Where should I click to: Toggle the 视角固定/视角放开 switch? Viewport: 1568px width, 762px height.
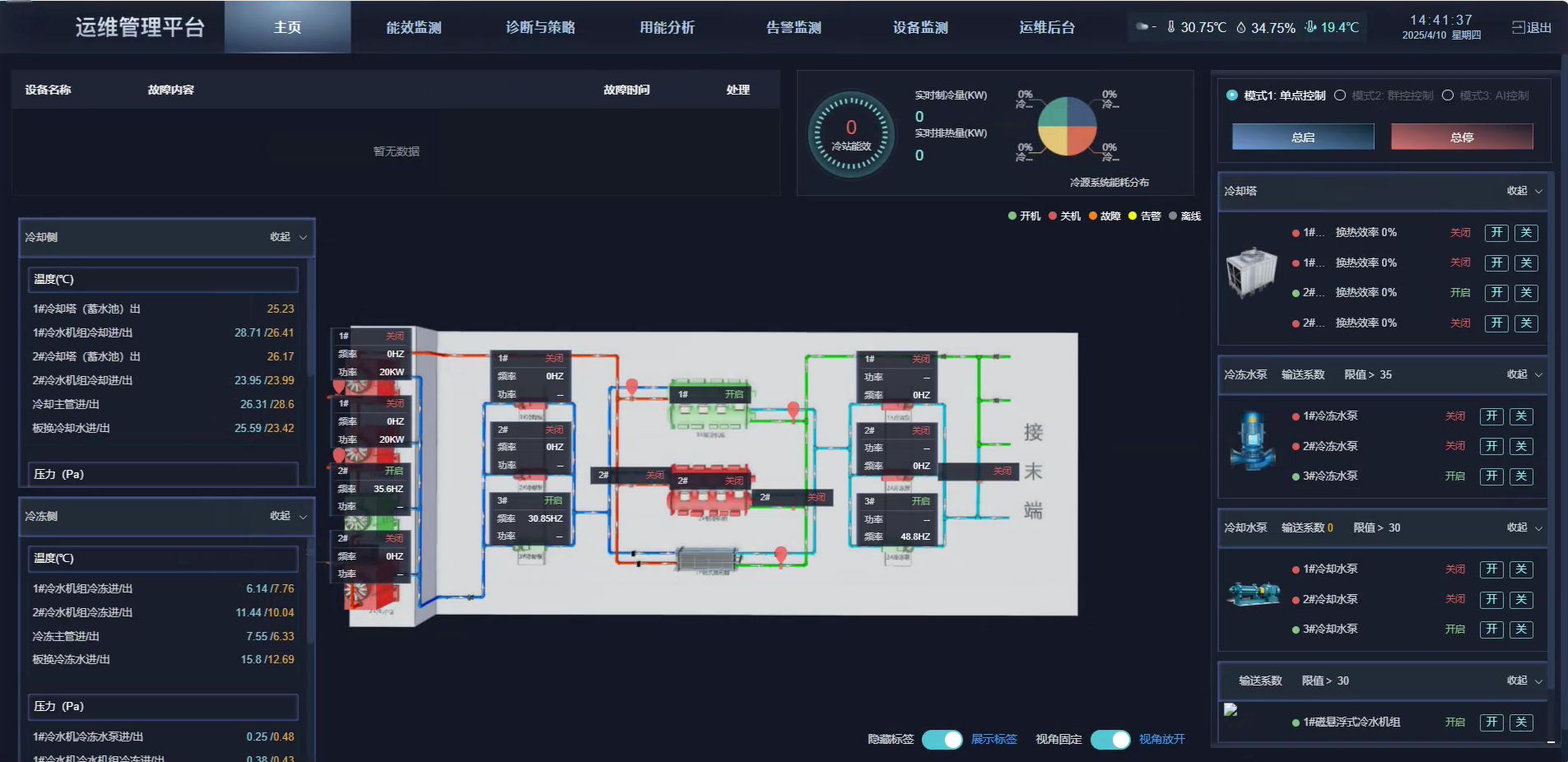[1110, 739]
